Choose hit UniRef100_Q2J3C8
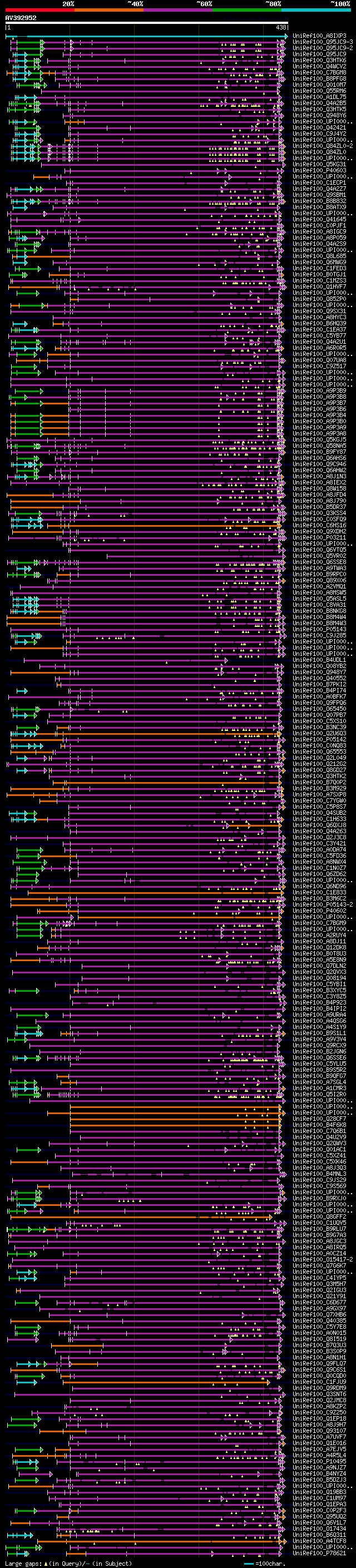This screenshot has width=356, height=1568. click(319, 837)
